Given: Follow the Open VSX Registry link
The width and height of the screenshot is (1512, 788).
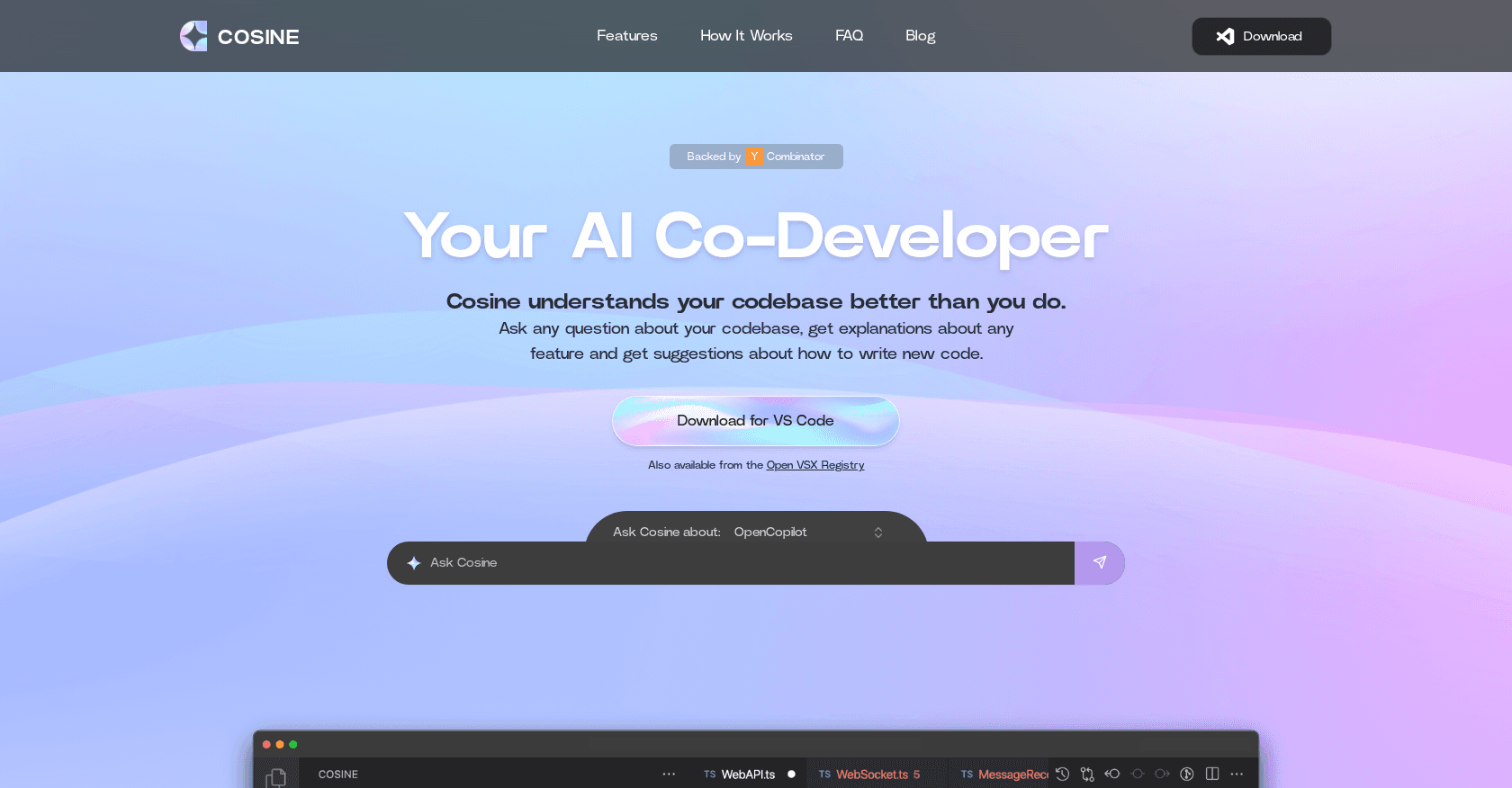Looking at the screenshot, I should pyautogui.click(x=814, y=465).
